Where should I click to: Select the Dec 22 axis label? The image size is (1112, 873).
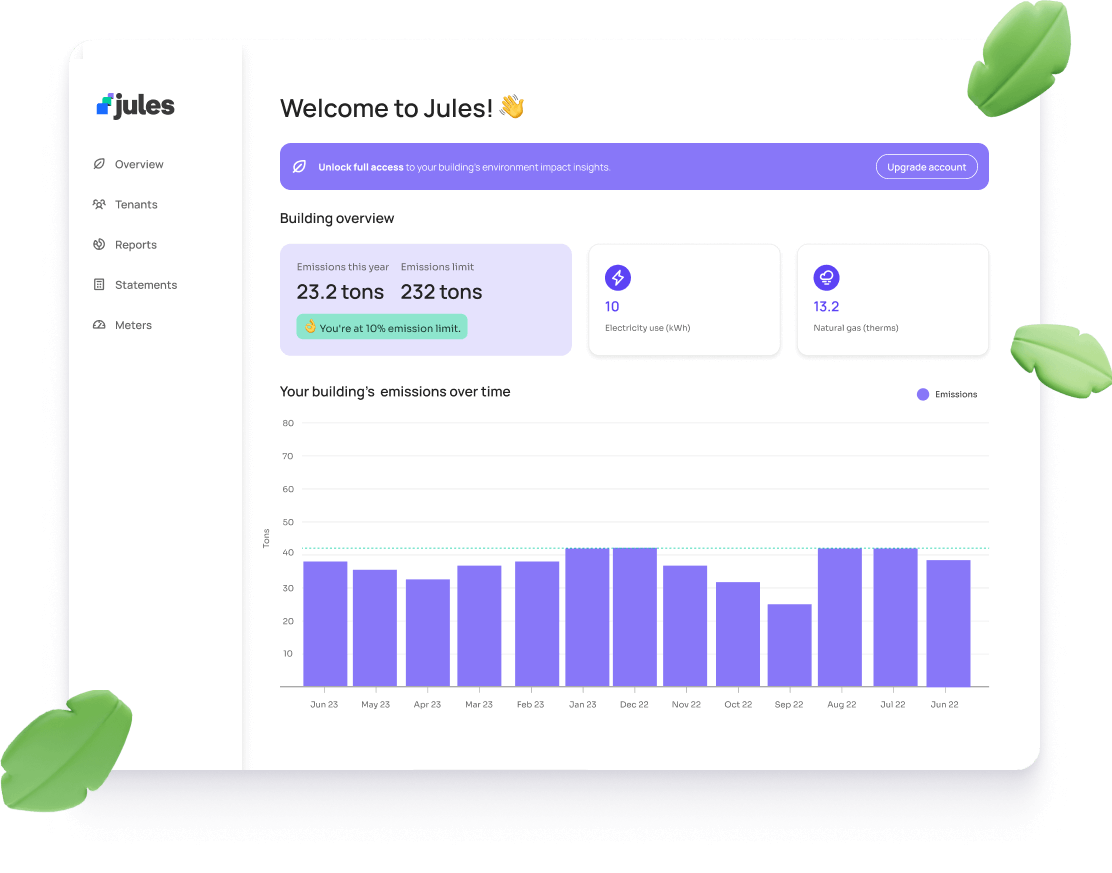click(x=634, y=704)
